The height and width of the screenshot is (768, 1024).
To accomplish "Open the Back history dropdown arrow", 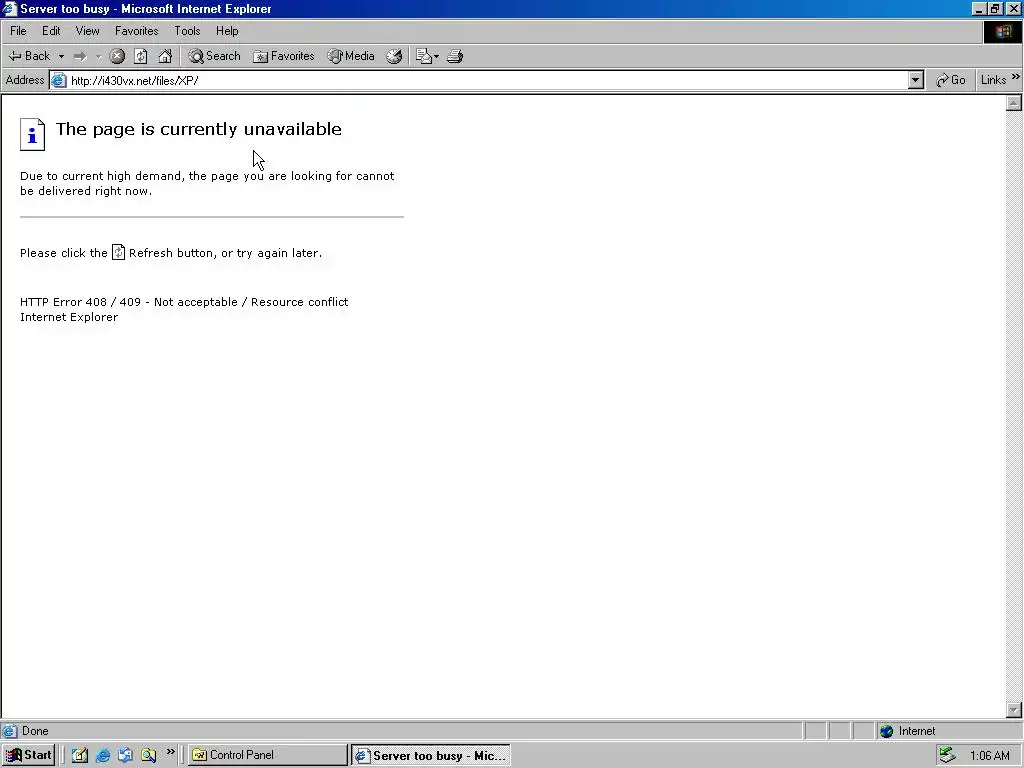I will pos(61,56).
